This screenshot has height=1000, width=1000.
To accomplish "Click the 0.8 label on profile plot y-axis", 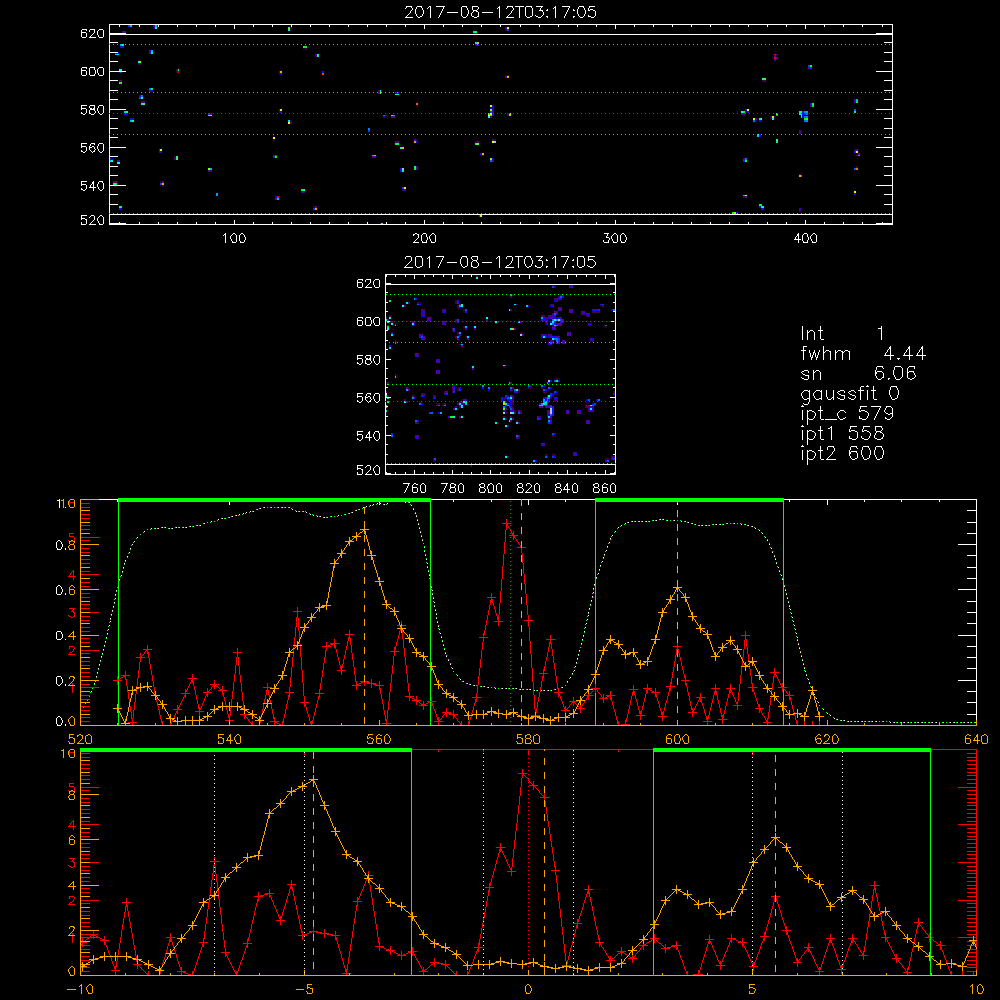I will (x=66, y=545).
